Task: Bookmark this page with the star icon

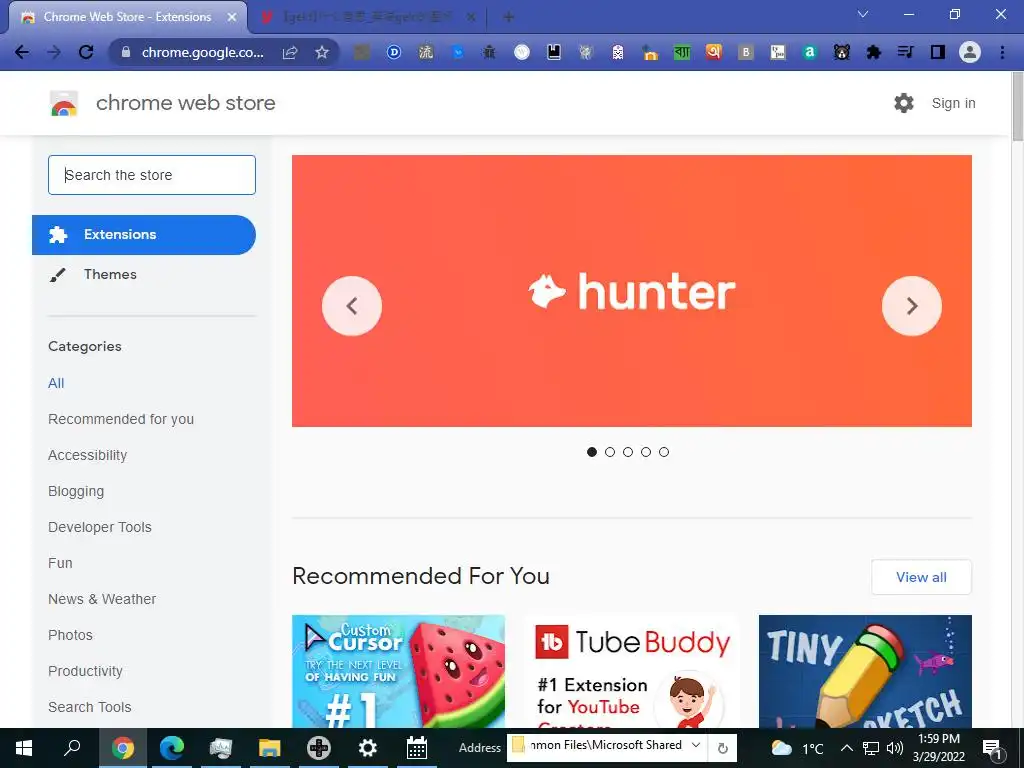Action: click(x=322, y=52)
